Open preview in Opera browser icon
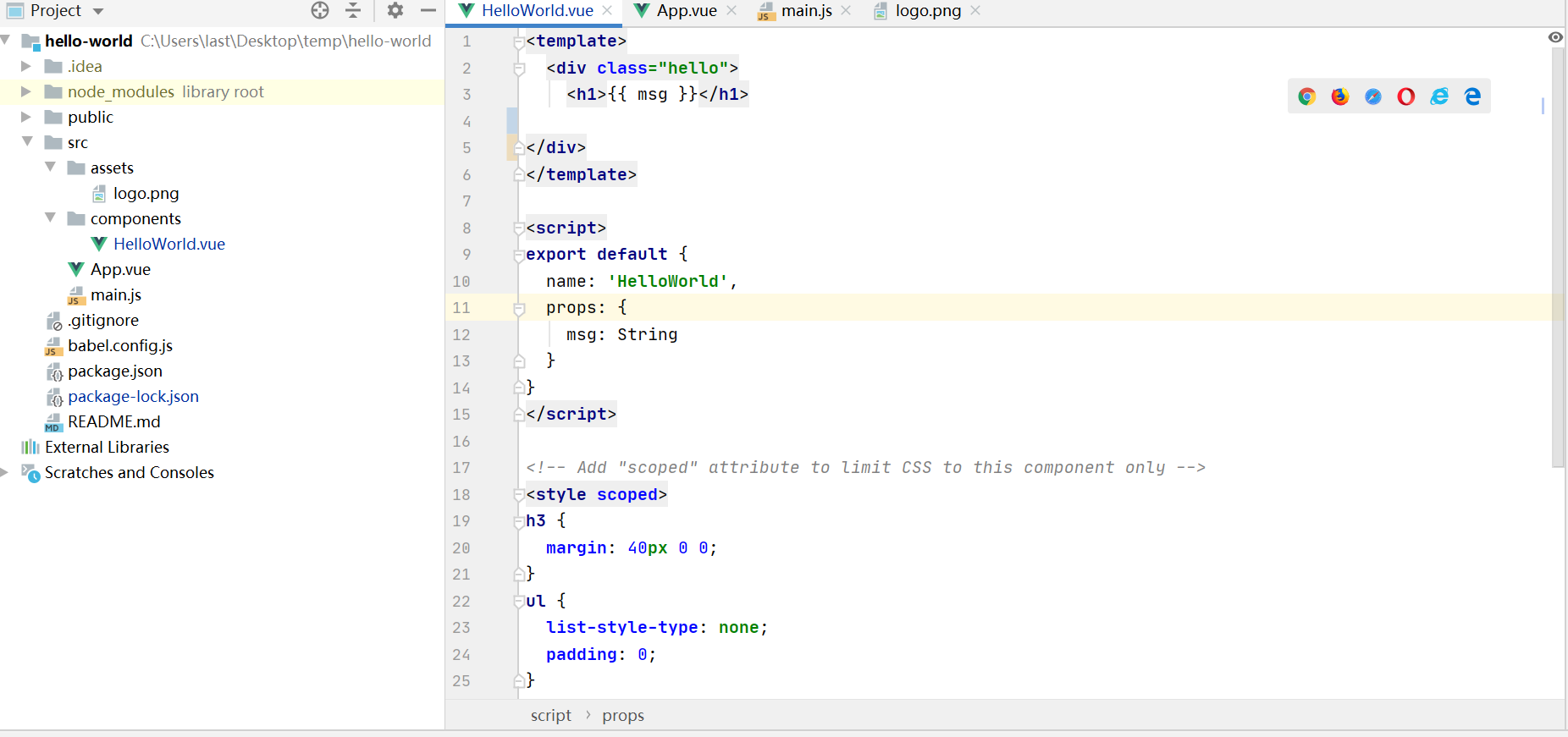1568x737 pixels. tap(1406, 96)
